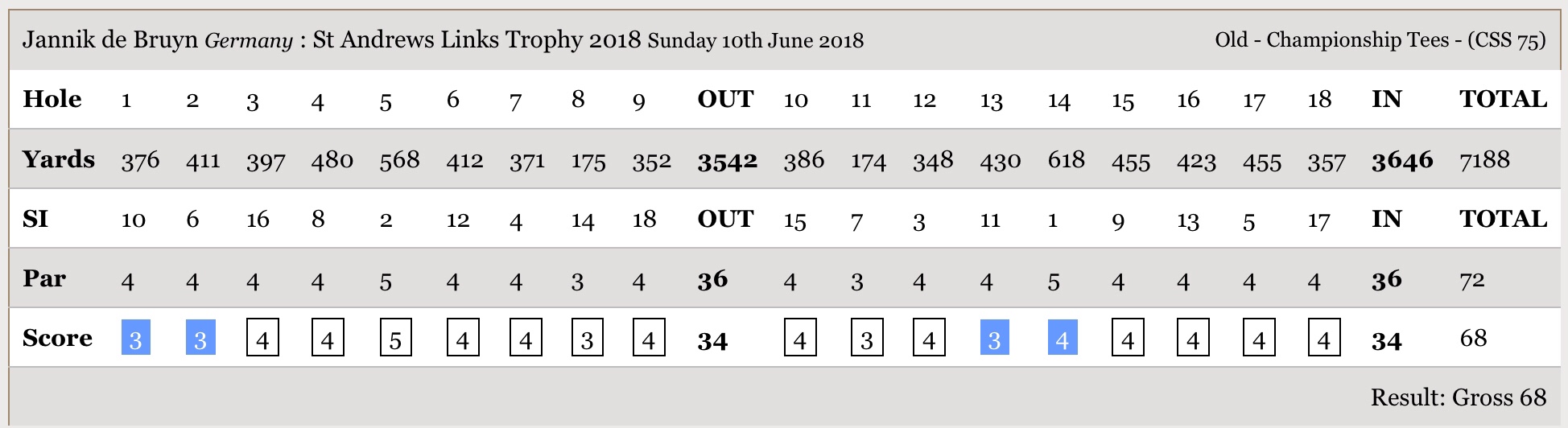Select the SI row label
Screen dimensions: 1568x428
point(35,219)
